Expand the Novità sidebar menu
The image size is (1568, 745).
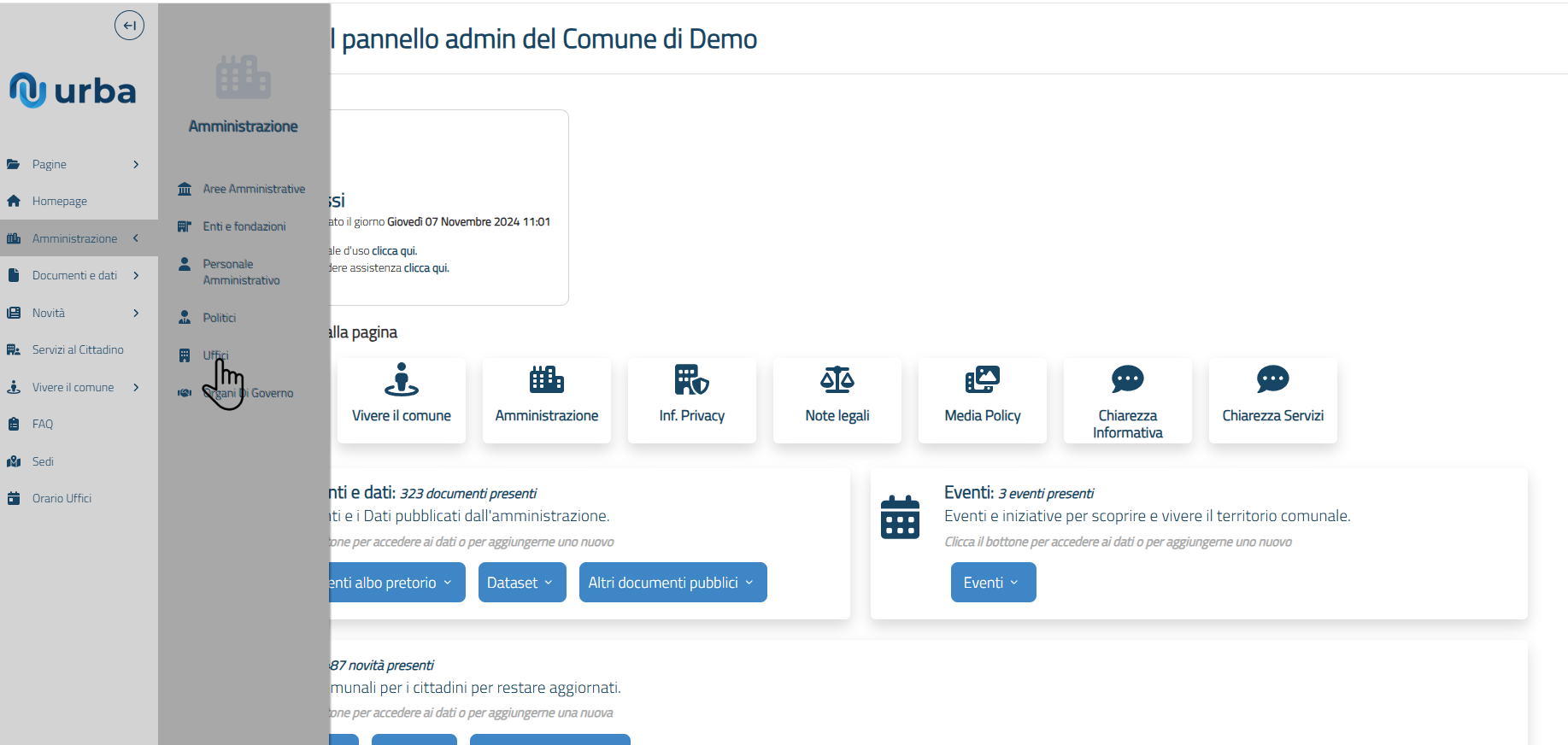click(73, 313)
